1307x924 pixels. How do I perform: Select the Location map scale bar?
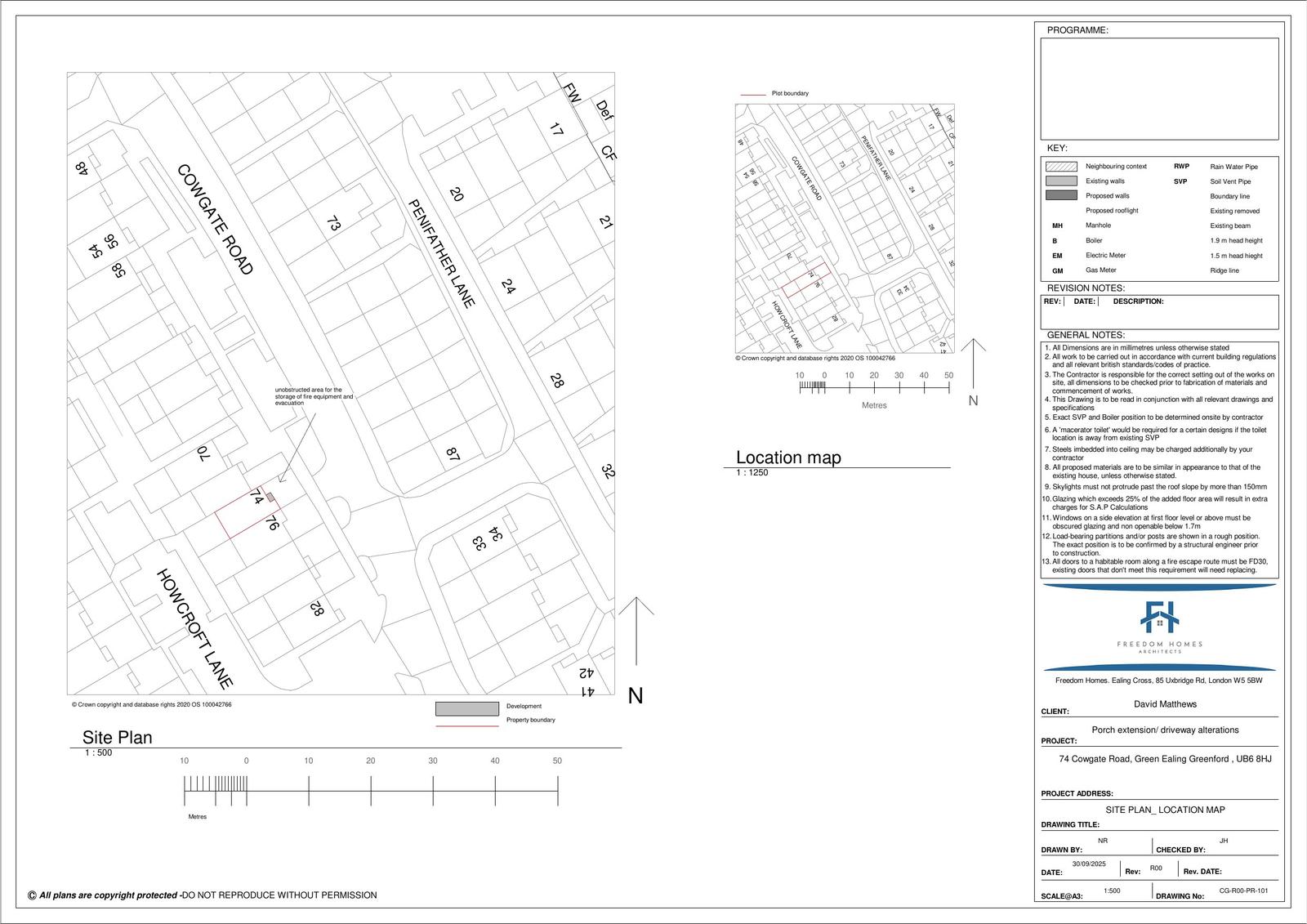pyautogui.click(x=874, y=388)
